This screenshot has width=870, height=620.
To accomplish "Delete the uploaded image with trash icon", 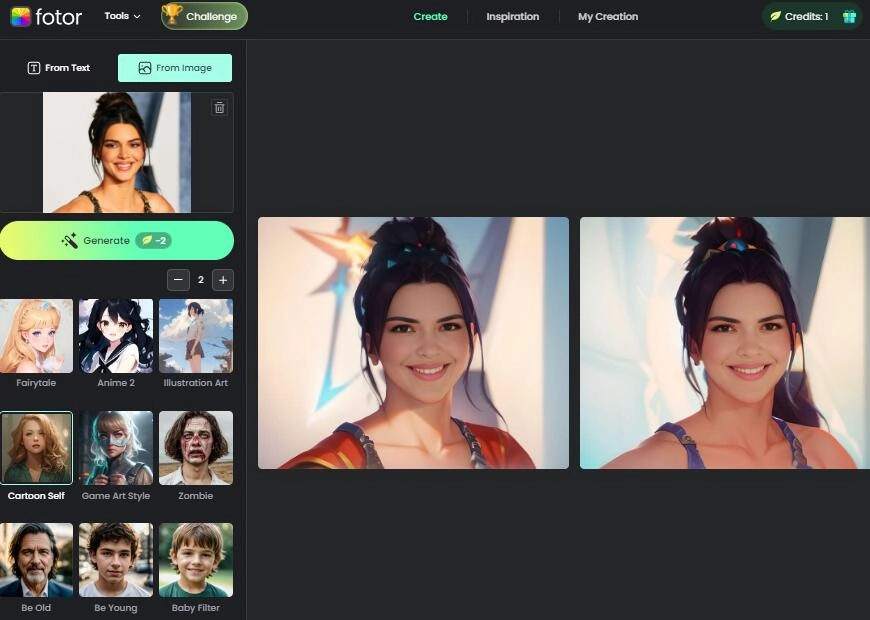I will point(219,107).
